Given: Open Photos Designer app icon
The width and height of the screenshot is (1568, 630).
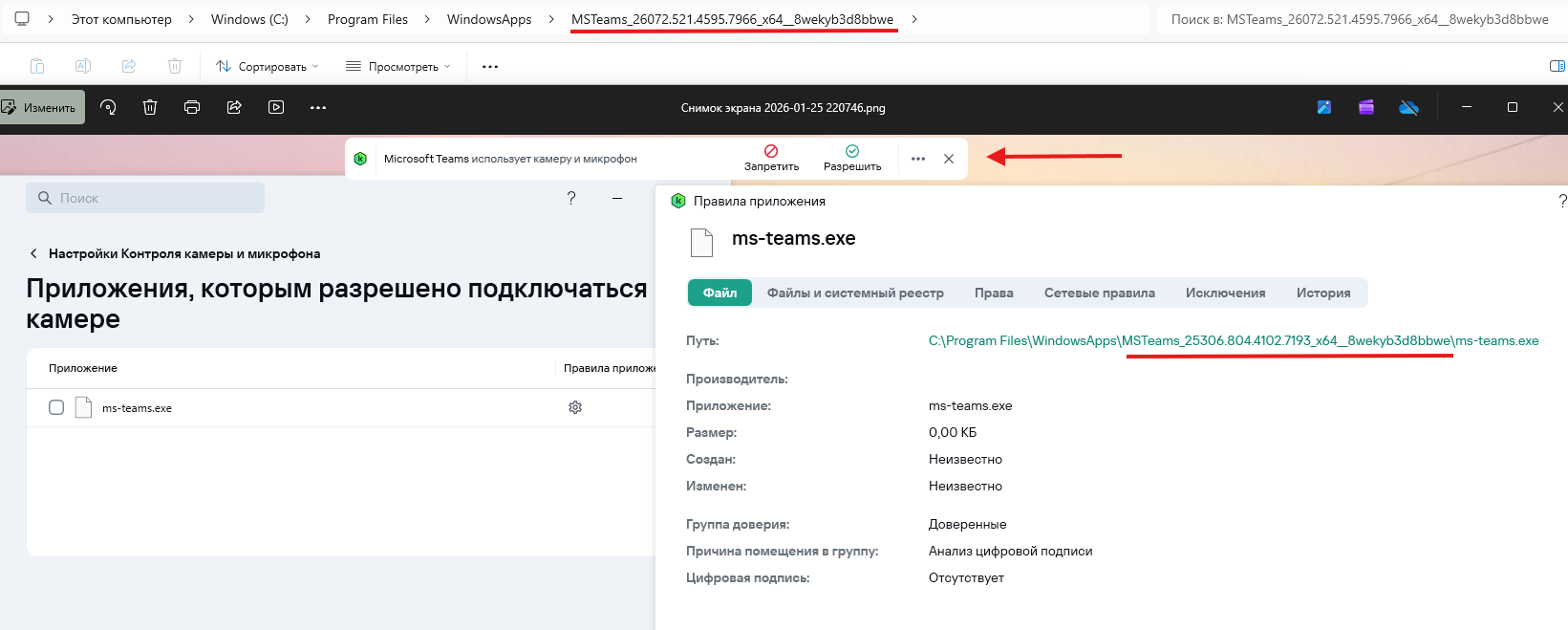Looking at the screenshot, I should point(1324,107).
